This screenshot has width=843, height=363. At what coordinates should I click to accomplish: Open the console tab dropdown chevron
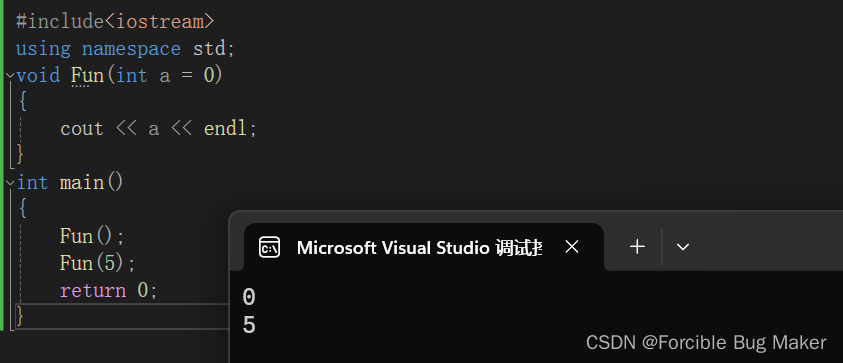683,247
